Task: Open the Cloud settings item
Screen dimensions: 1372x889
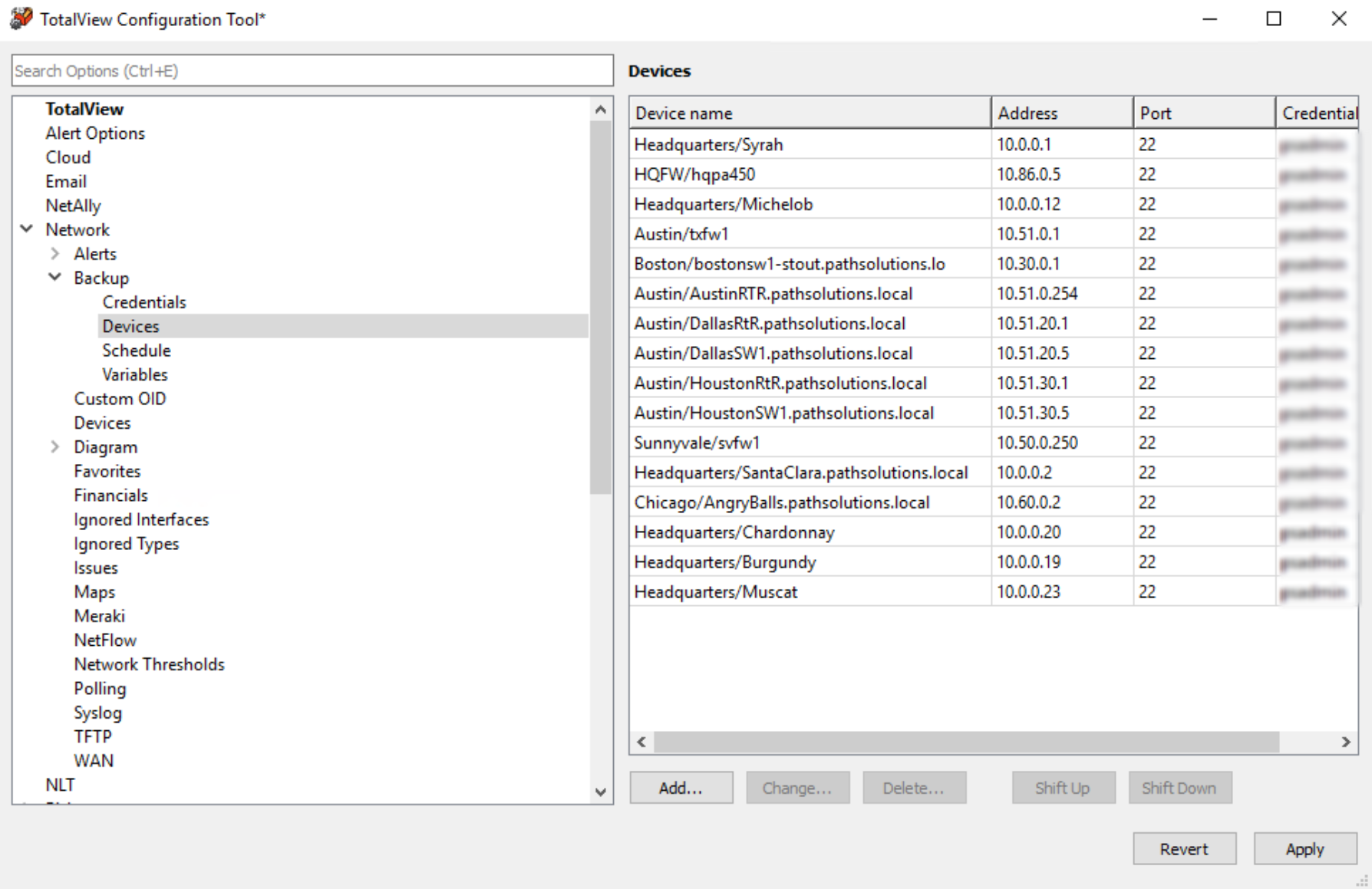Action: pos(68,157)
